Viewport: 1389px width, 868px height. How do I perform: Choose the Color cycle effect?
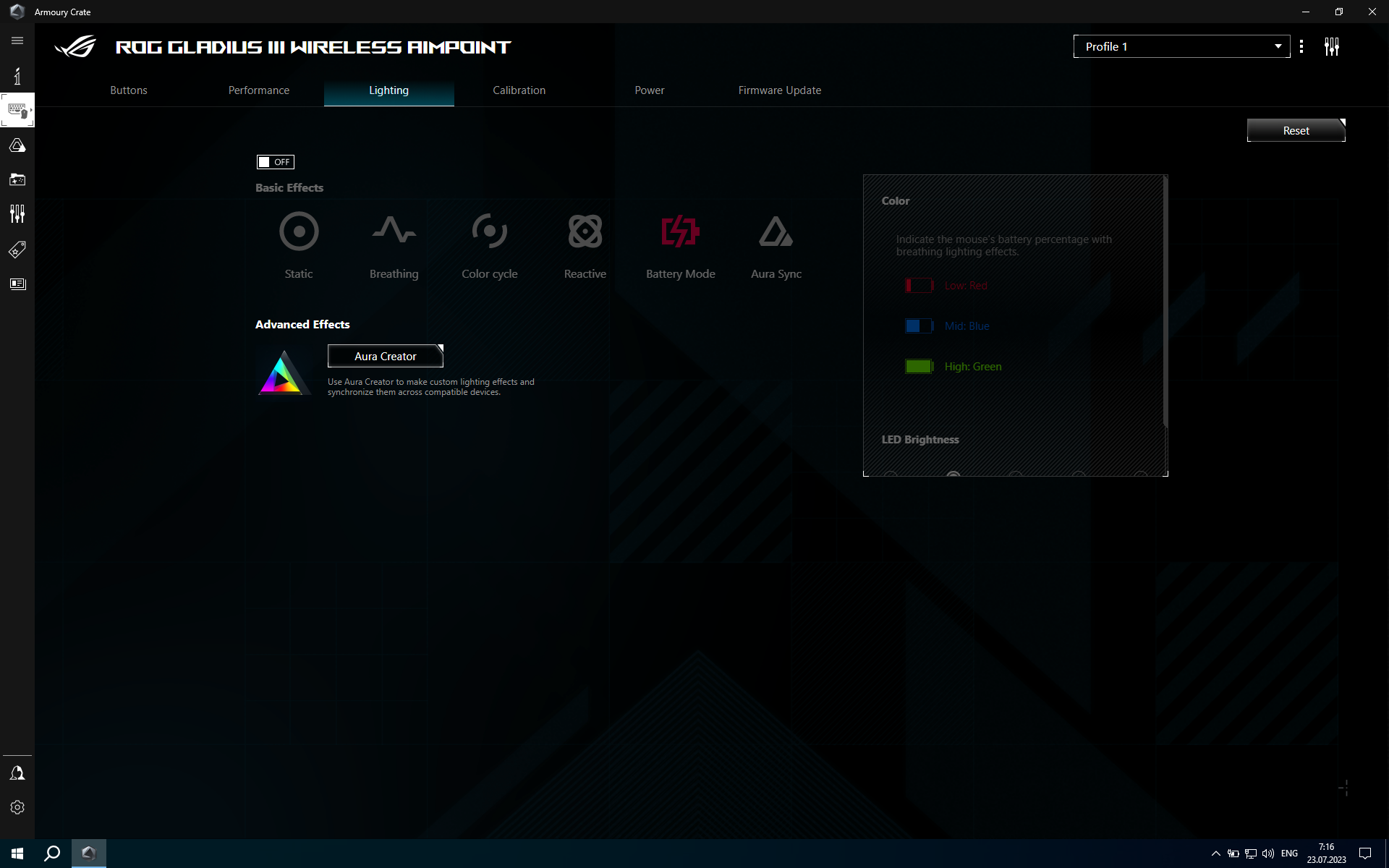pyautogui.click(x=489, y=244)
